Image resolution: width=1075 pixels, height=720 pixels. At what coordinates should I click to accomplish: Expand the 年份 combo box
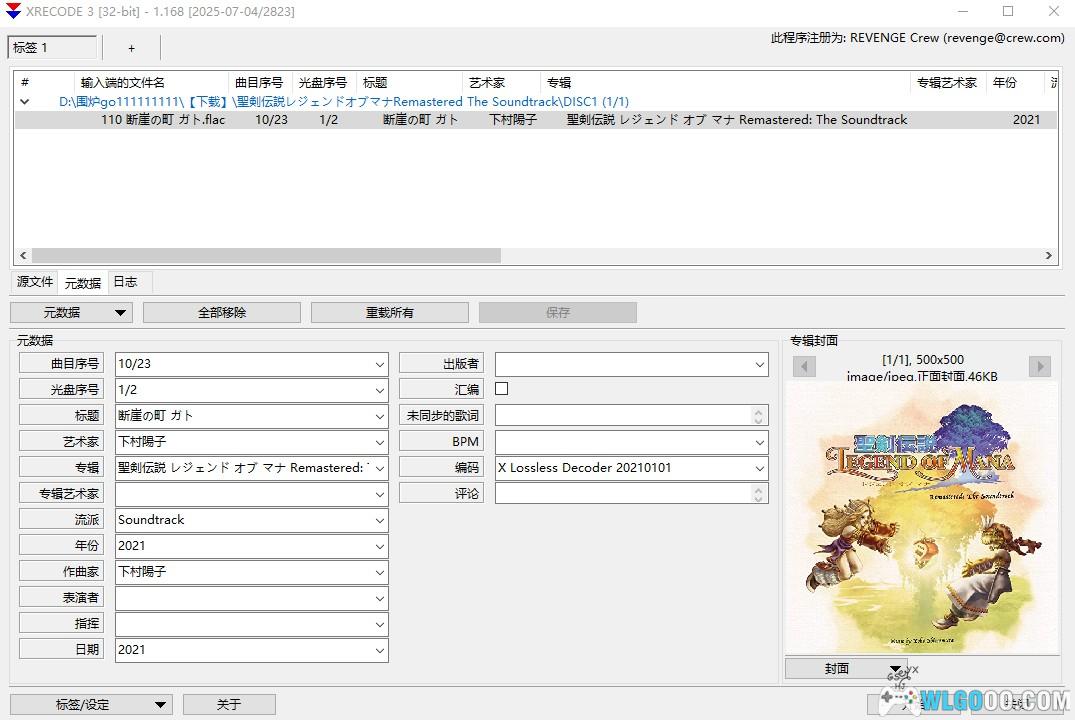(x=380, y=547)
